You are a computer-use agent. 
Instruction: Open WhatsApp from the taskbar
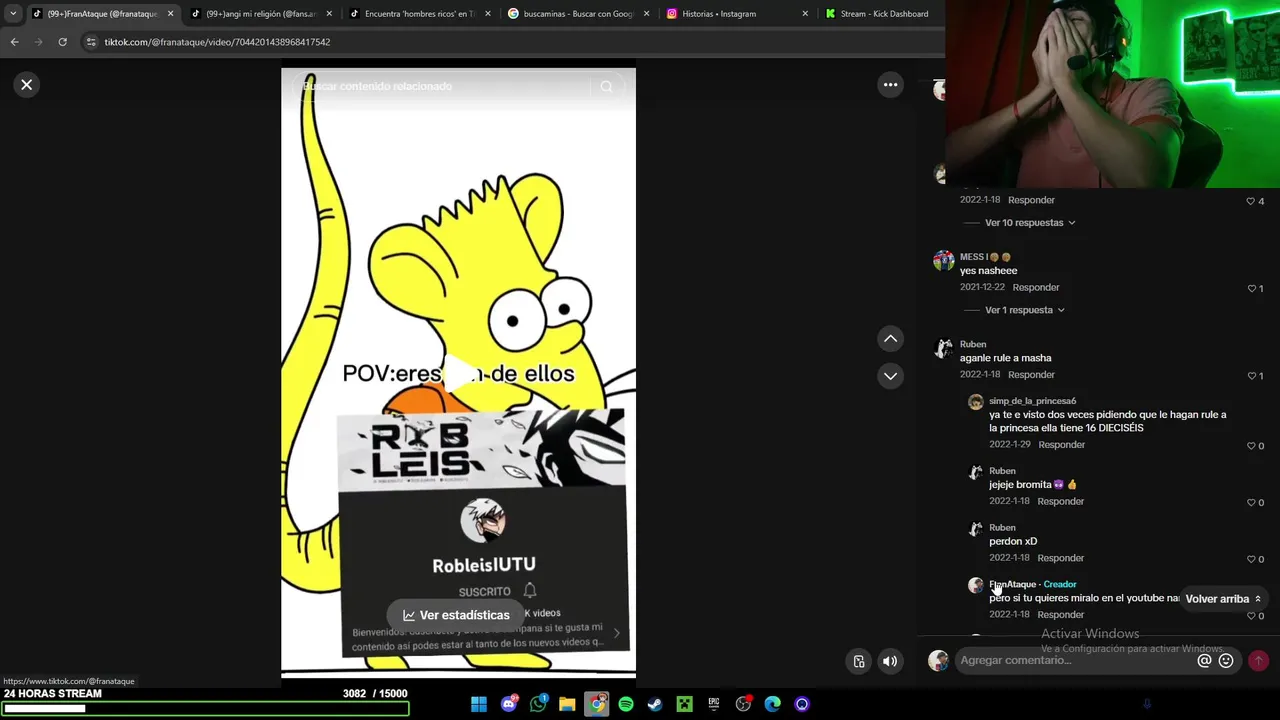pyautogui.click(x=539, y=704)
